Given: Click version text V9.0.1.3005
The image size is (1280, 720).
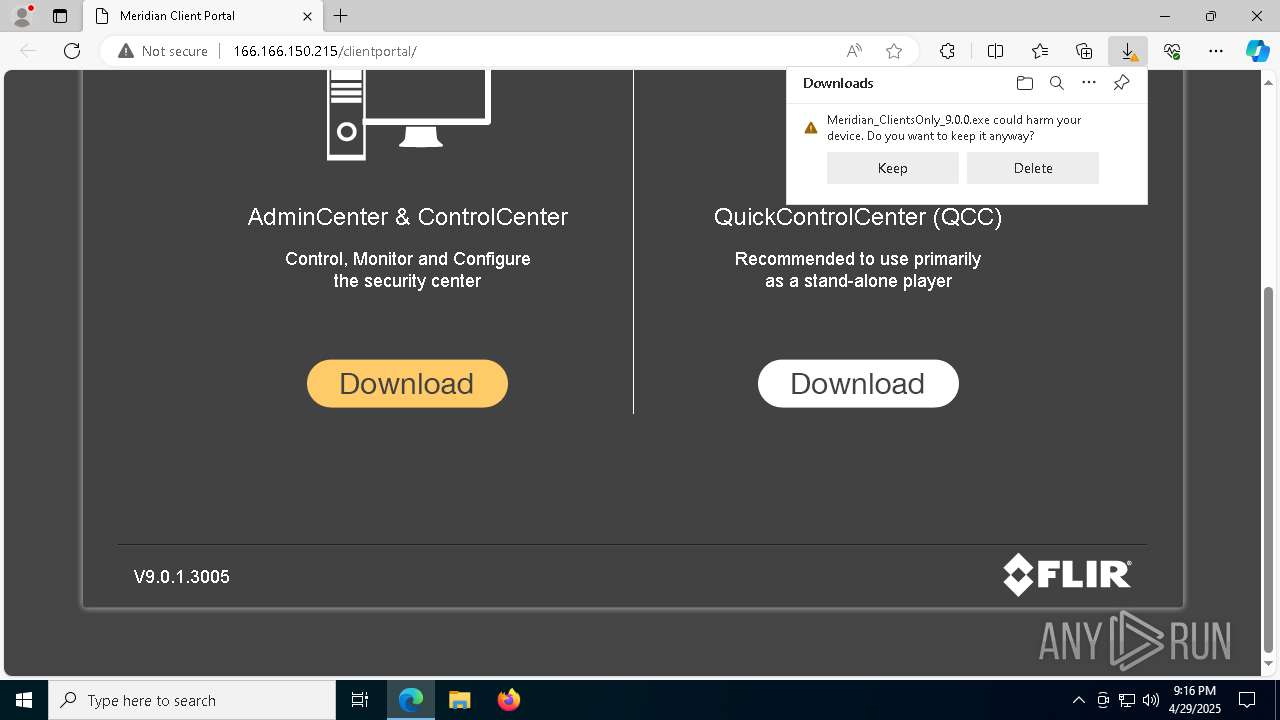Looking at the screenshot, I should pyautogui.click(x=182, y=577).
